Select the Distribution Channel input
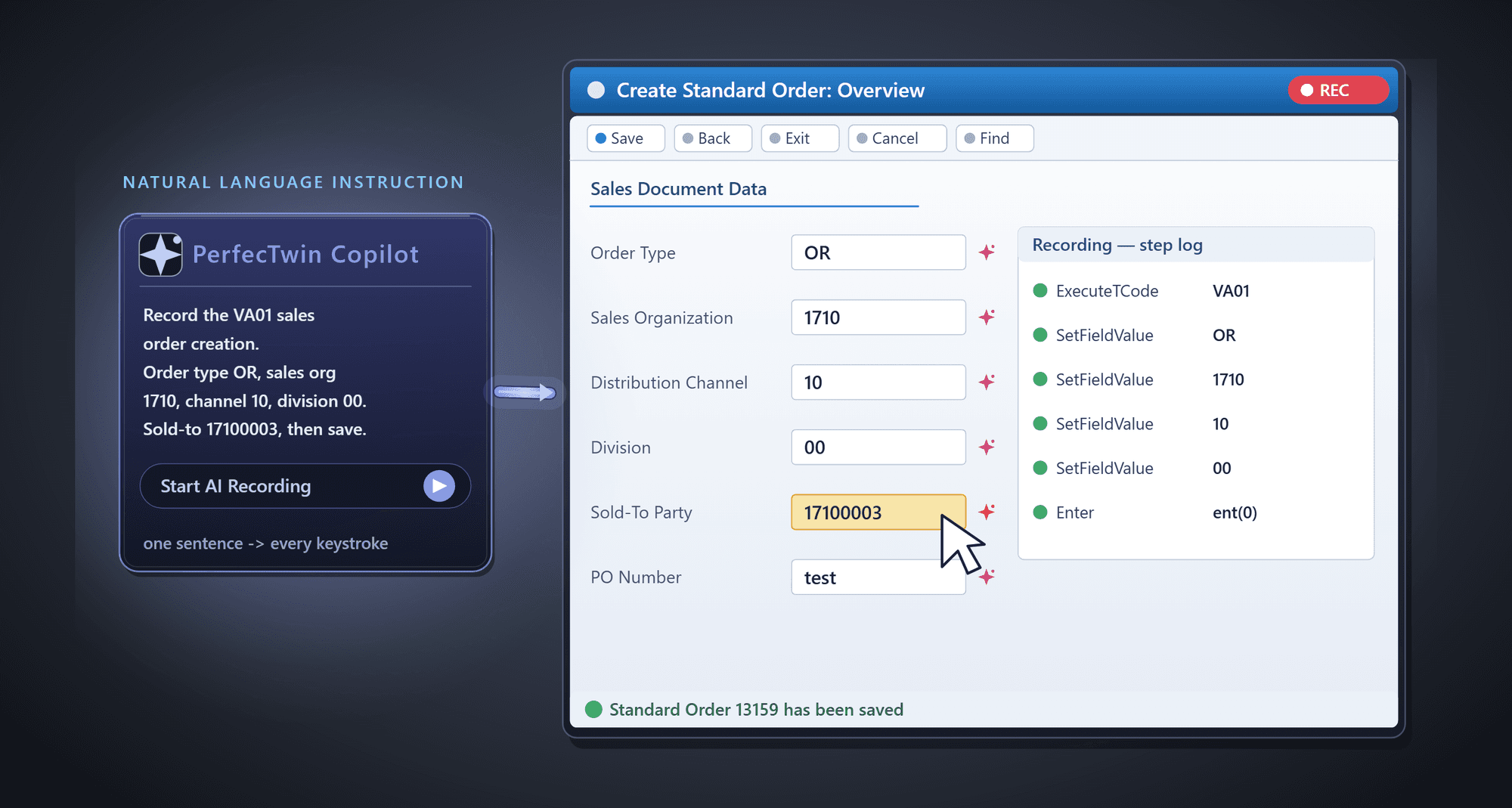The width and height of the screenshot is (1512, 808). click(878, 382)
